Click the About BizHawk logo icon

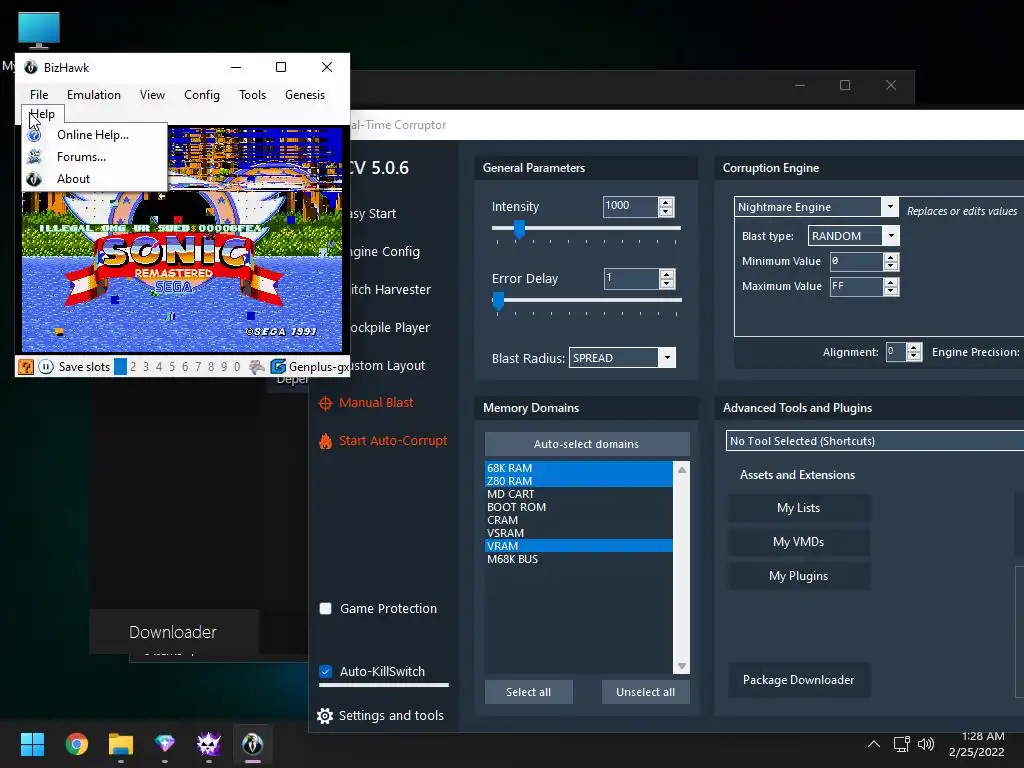34,179
